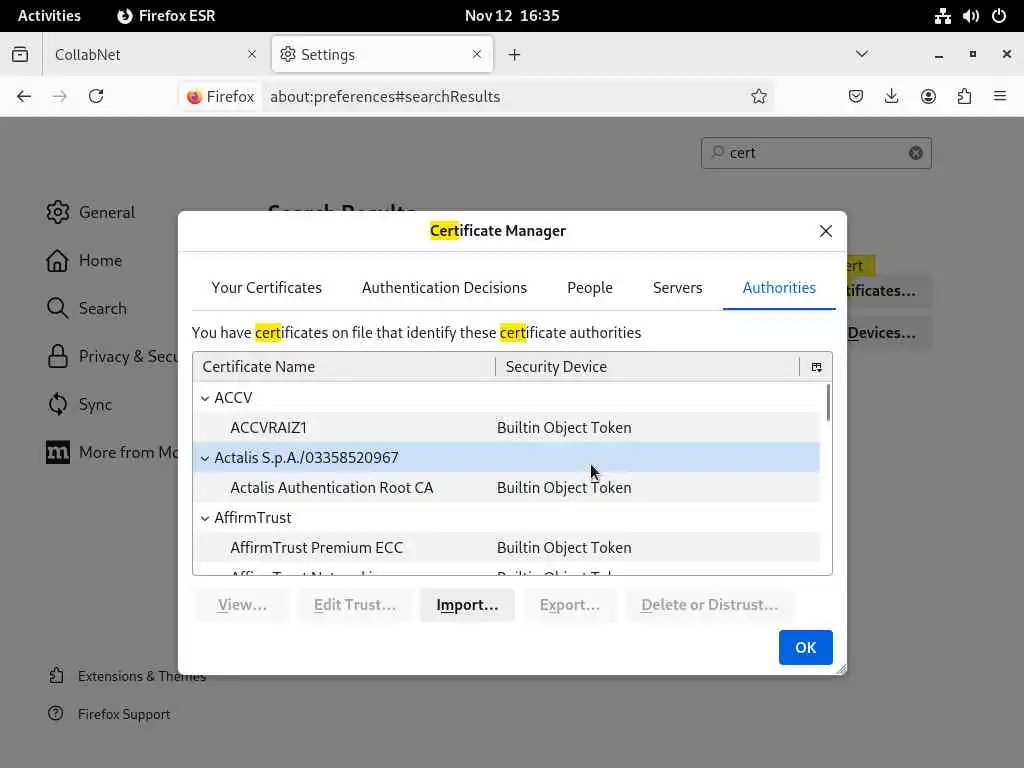Open a new tab with the plus icon
Viewport: 1024px width, 768px height.
tap(515, 55)
